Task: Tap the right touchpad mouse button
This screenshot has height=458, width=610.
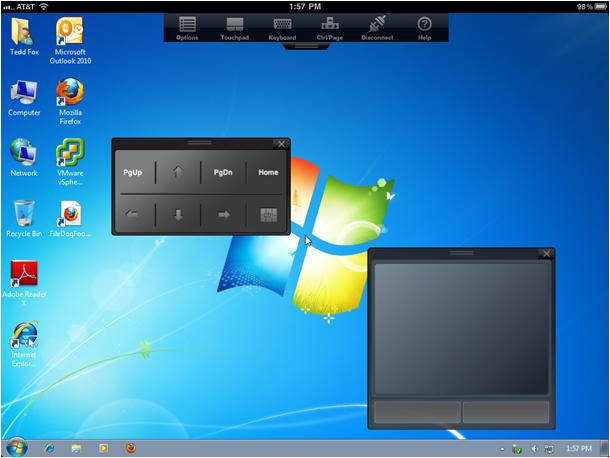Action: coord(506,412)
